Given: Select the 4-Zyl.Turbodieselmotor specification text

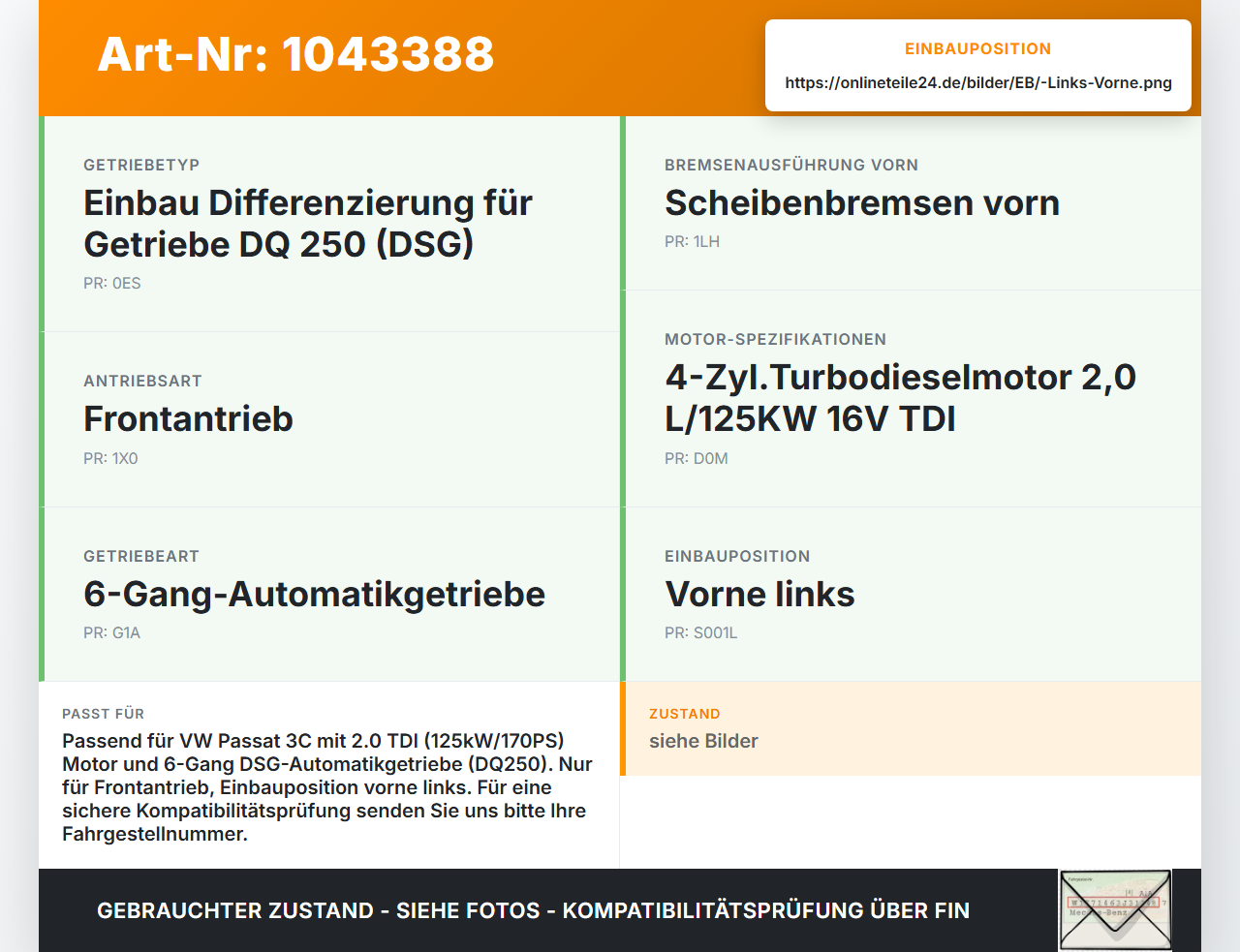Looking at the screenshot, I should 900,398.
